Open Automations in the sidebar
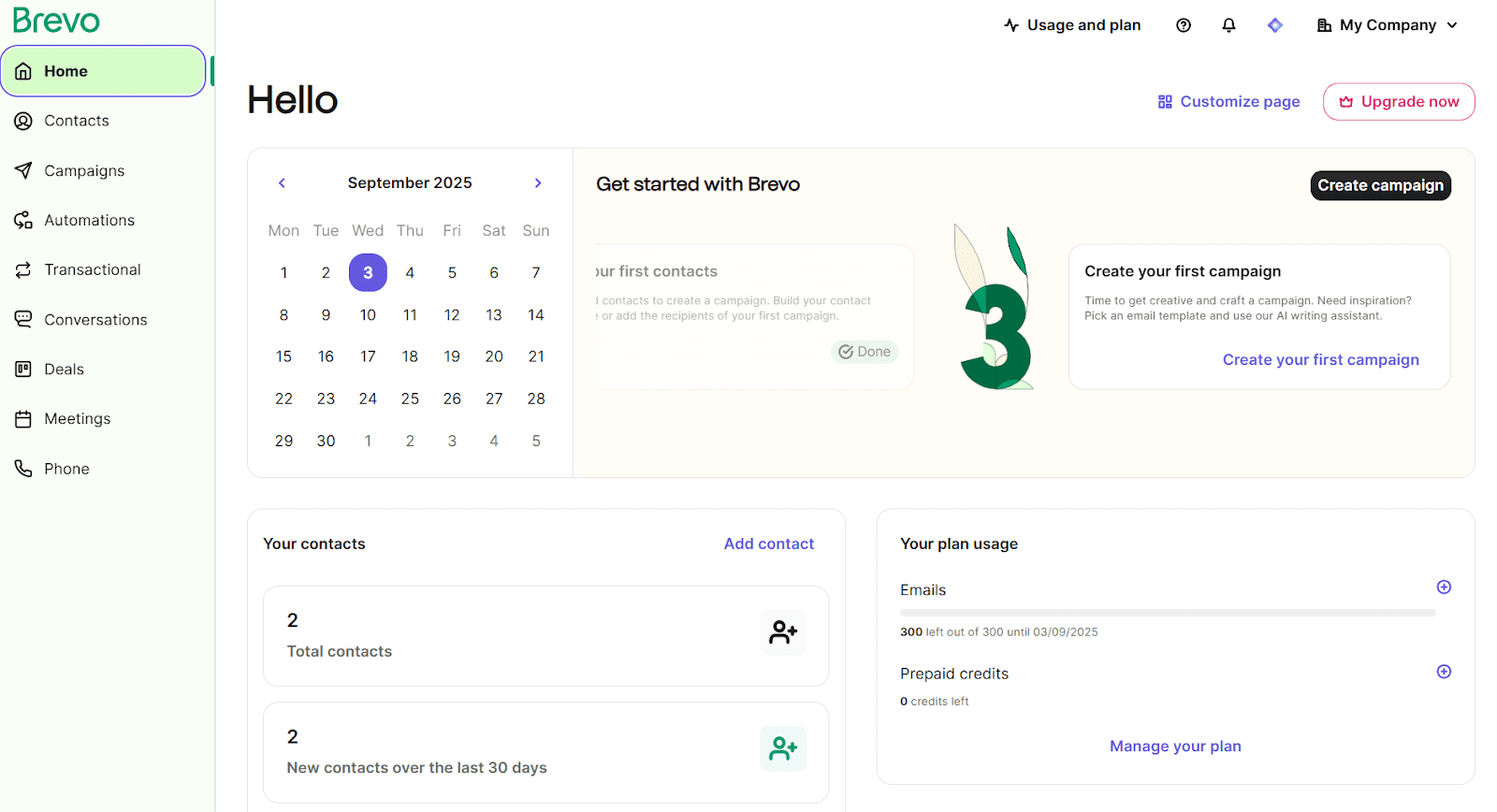 [x=89, y=221]
